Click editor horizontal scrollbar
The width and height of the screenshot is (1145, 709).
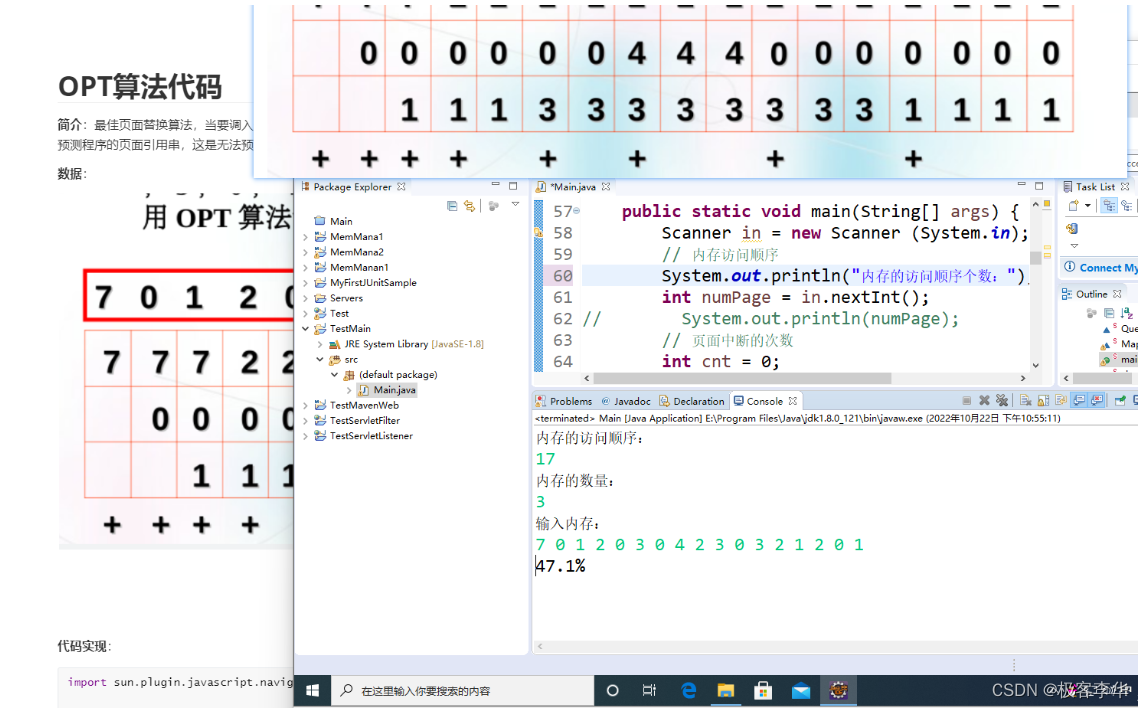[x=742, y=378]
